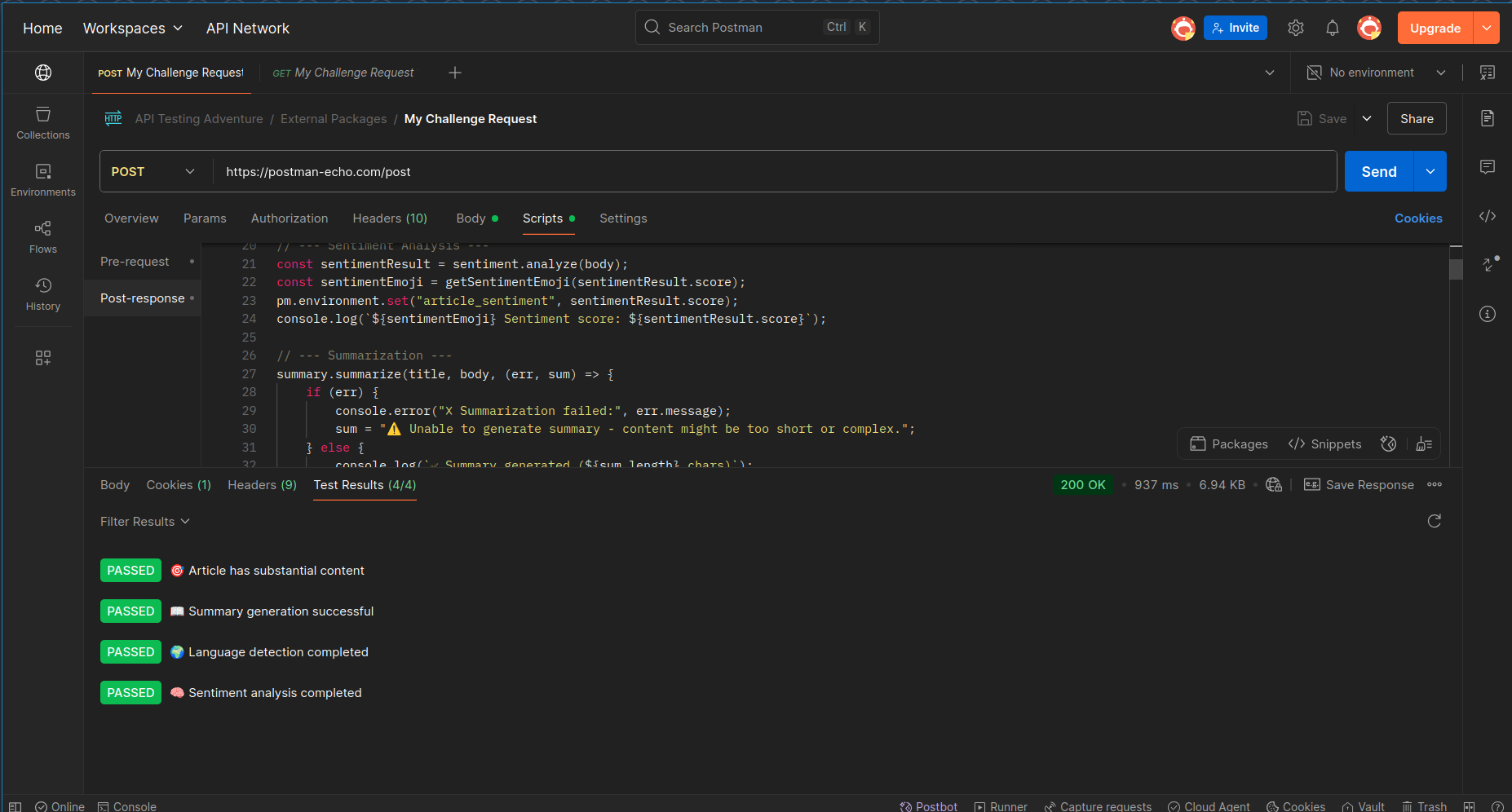Click the Cookies link
1512x812 pixels.
point(1417,218)
